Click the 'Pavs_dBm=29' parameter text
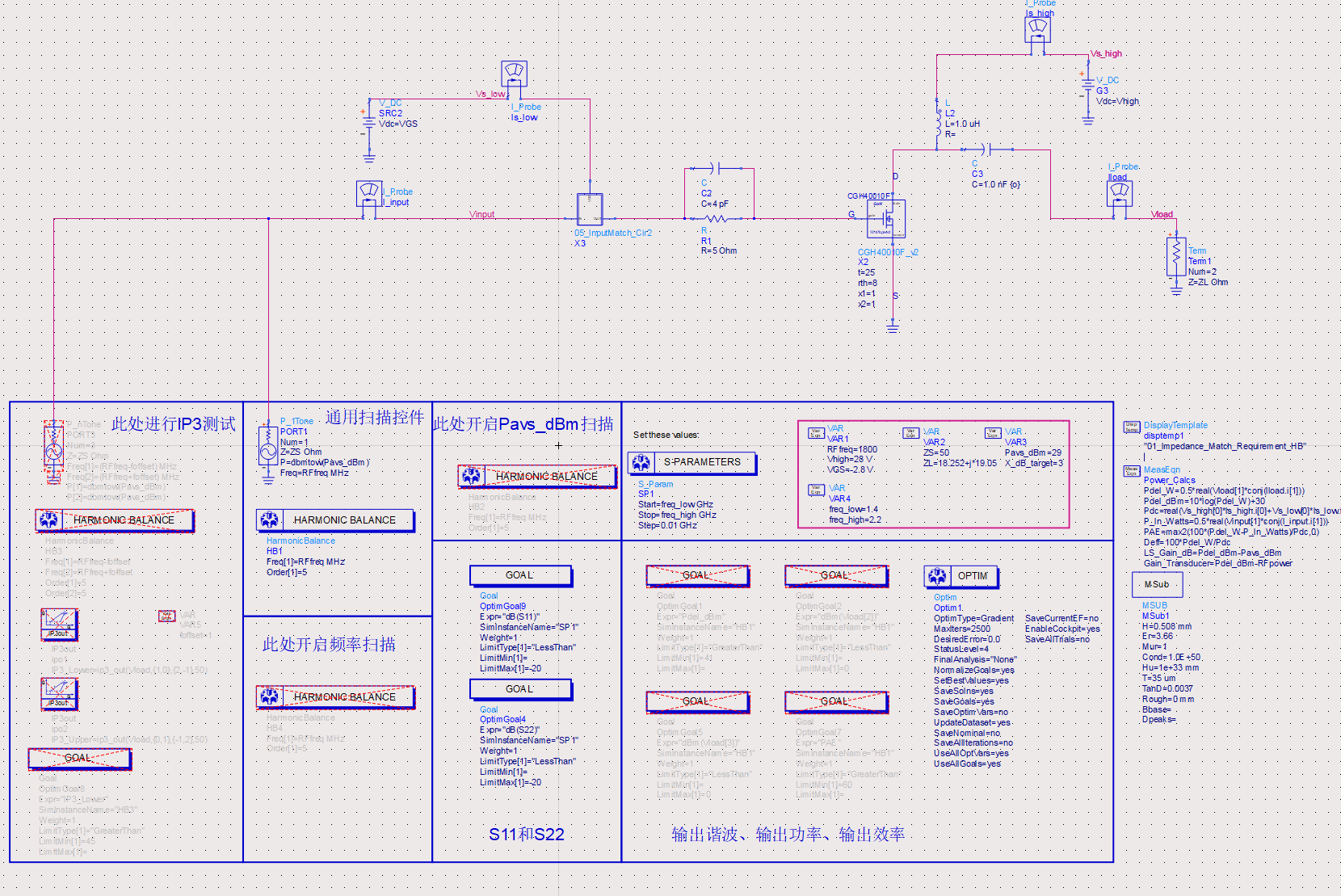 [1033, 452]
